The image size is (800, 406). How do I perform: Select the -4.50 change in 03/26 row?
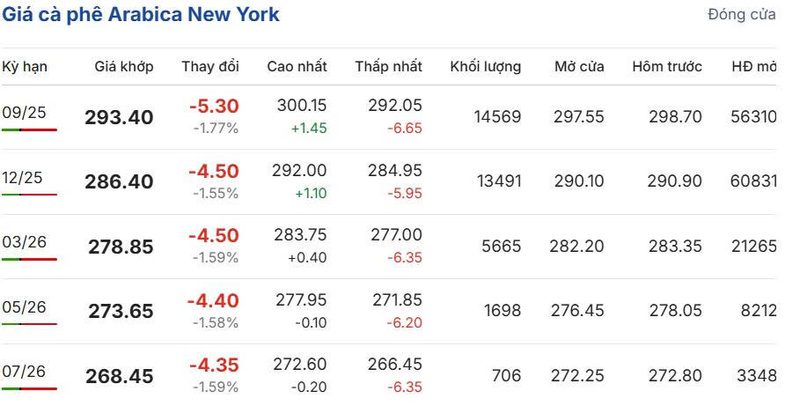[x=214, y=236]
